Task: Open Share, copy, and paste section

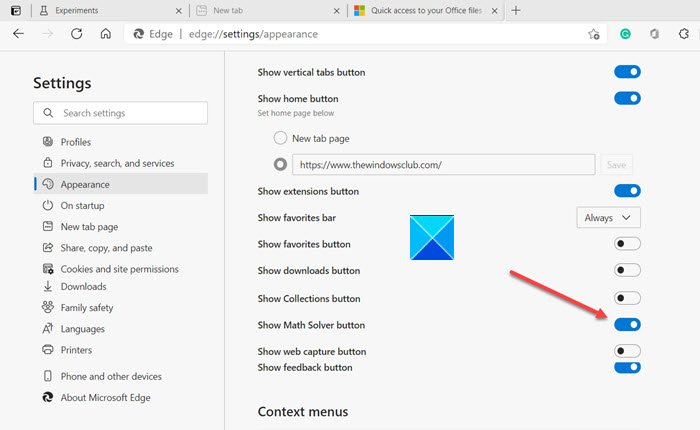Action: (x=121, y=248)
